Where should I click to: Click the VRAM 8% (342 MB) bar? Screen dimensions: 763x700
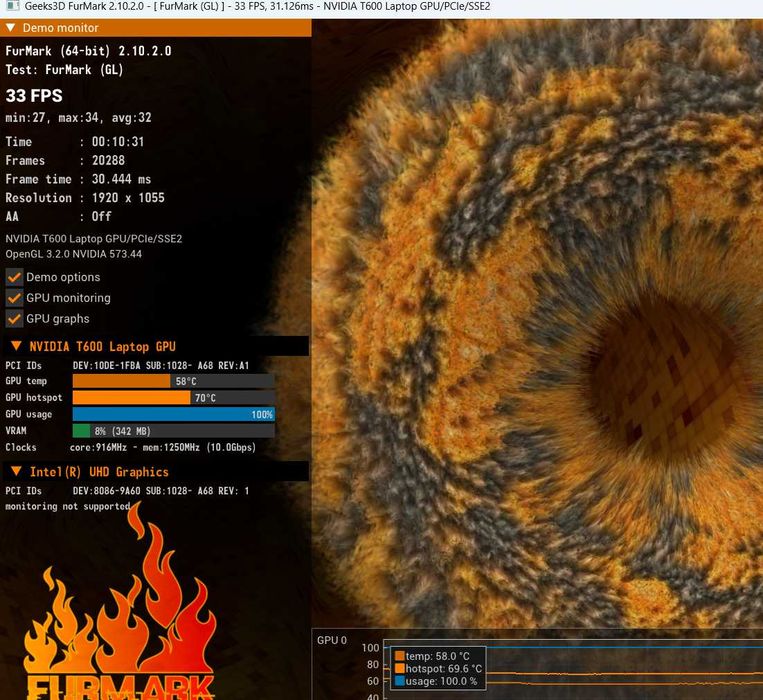[x=174, y=431]
